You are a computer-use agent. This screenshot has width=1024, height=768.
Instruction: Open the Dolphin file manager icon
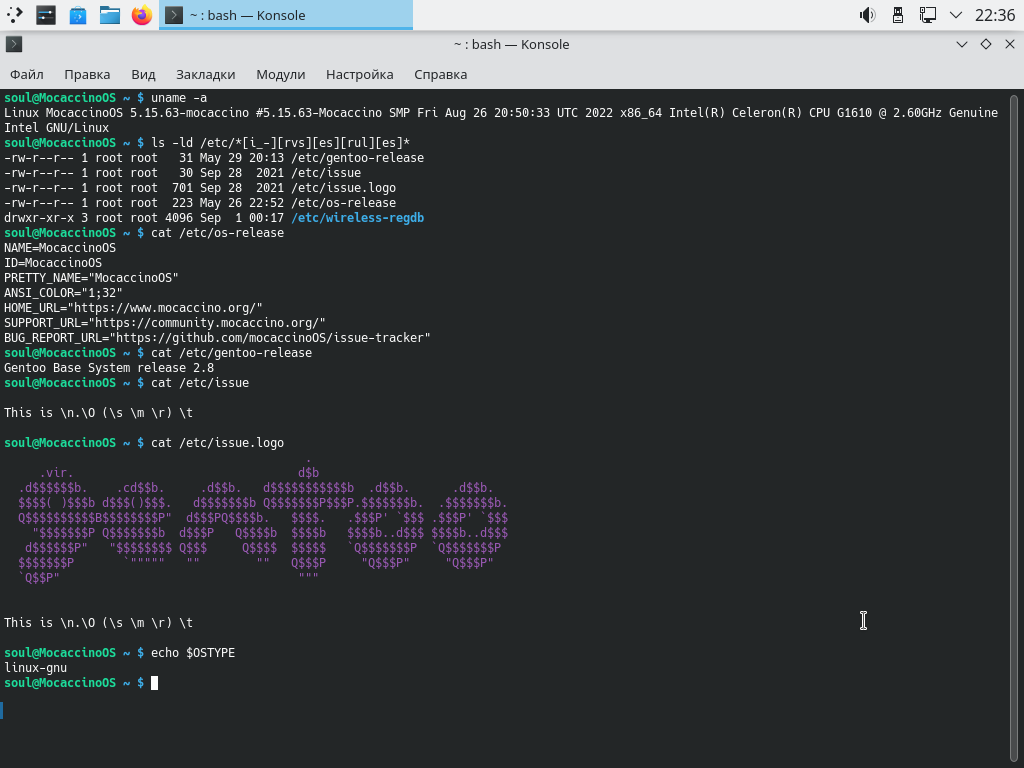click(x=110, y=14)
